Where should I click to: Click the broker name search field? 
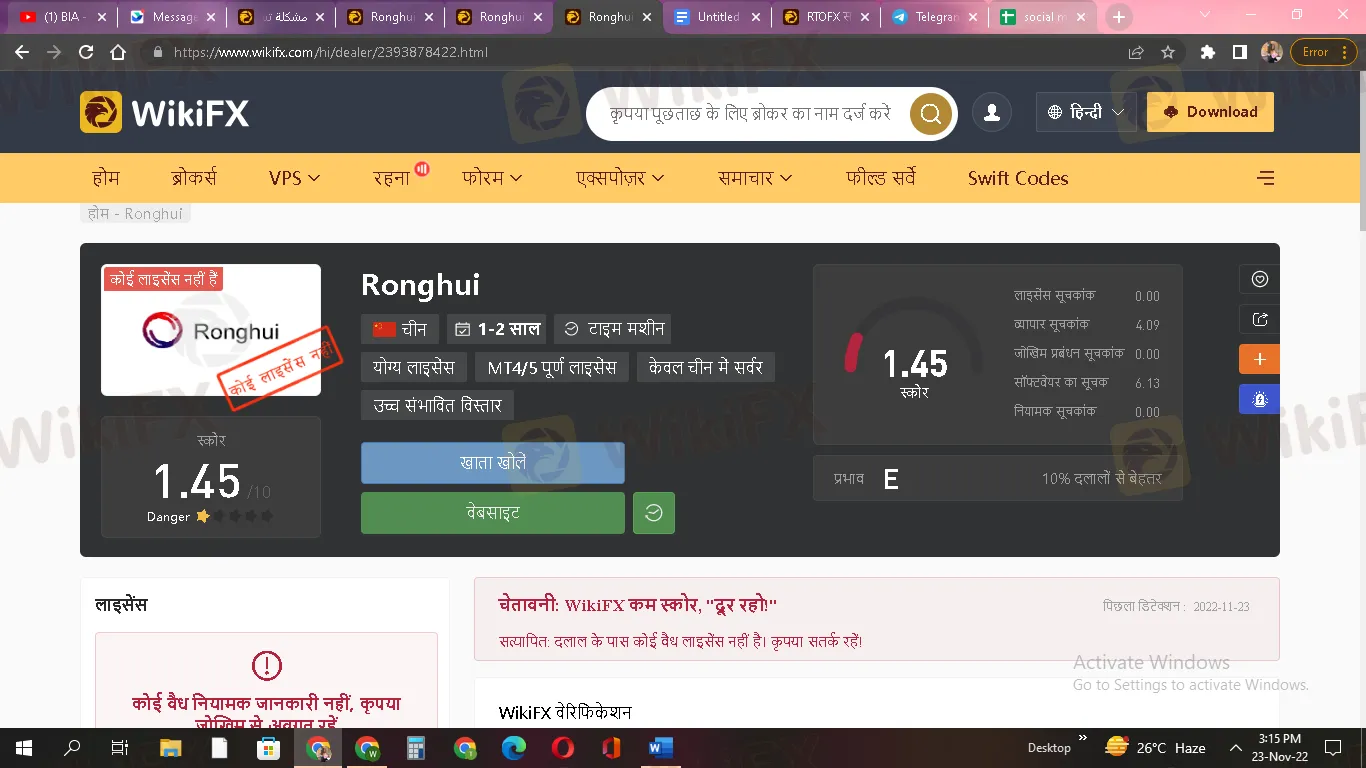(x=750, y=114)
